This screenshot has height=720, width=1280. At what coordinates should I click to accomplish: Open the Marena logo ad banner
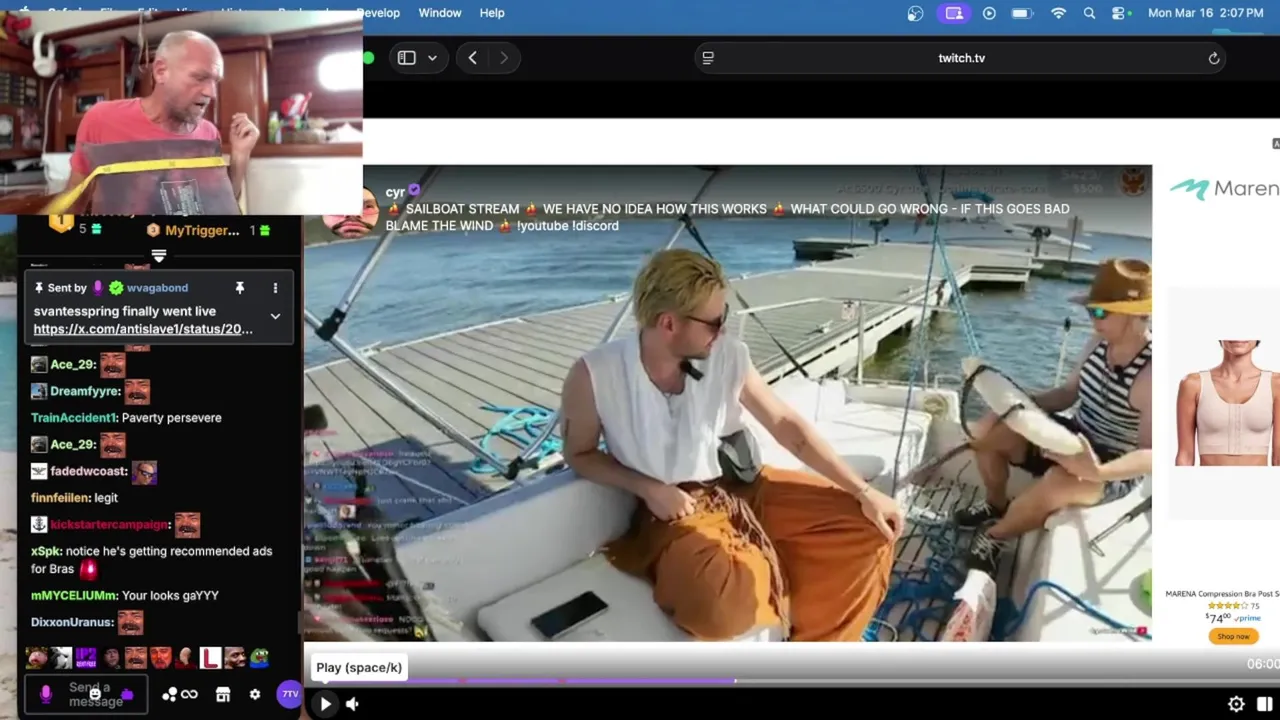pos(1224,188)
